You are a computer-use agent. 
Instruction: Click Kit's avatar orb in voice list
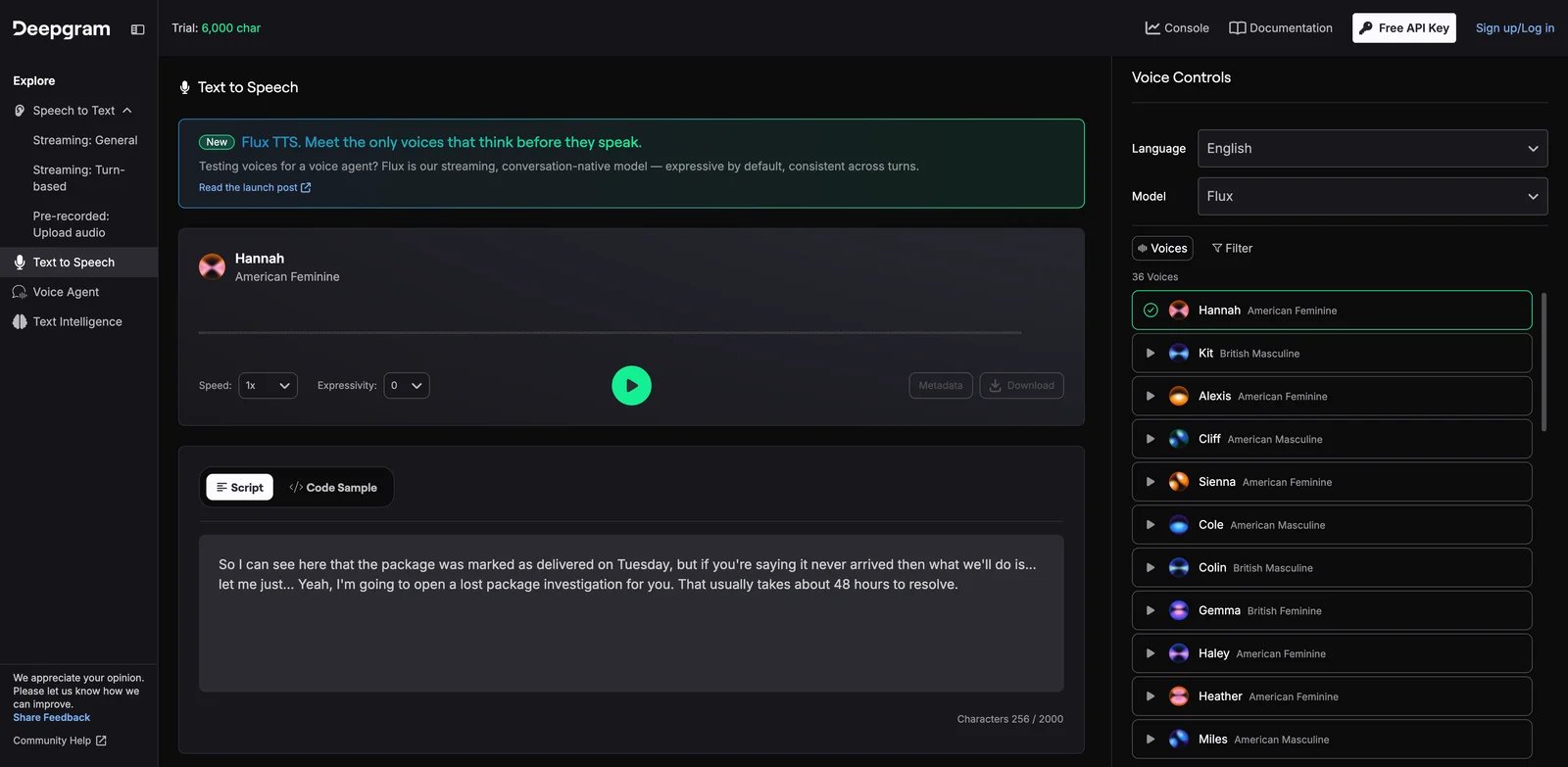tap(1179, 353)
